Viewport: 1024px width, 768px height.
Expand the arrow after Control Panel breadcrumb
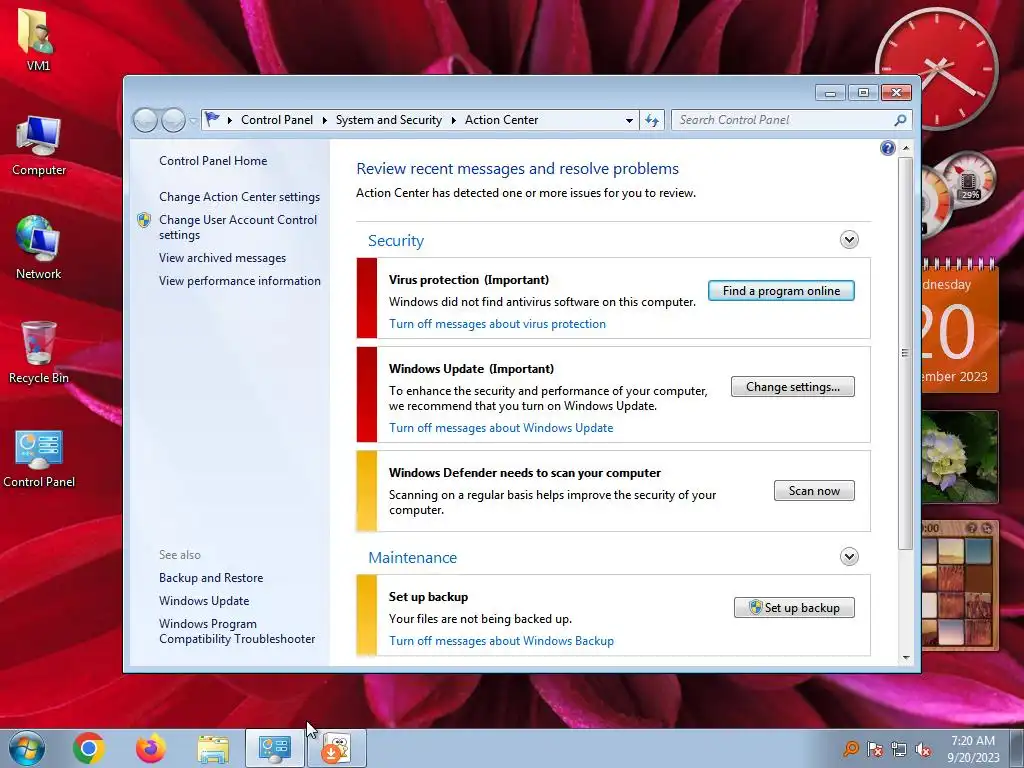325,120
